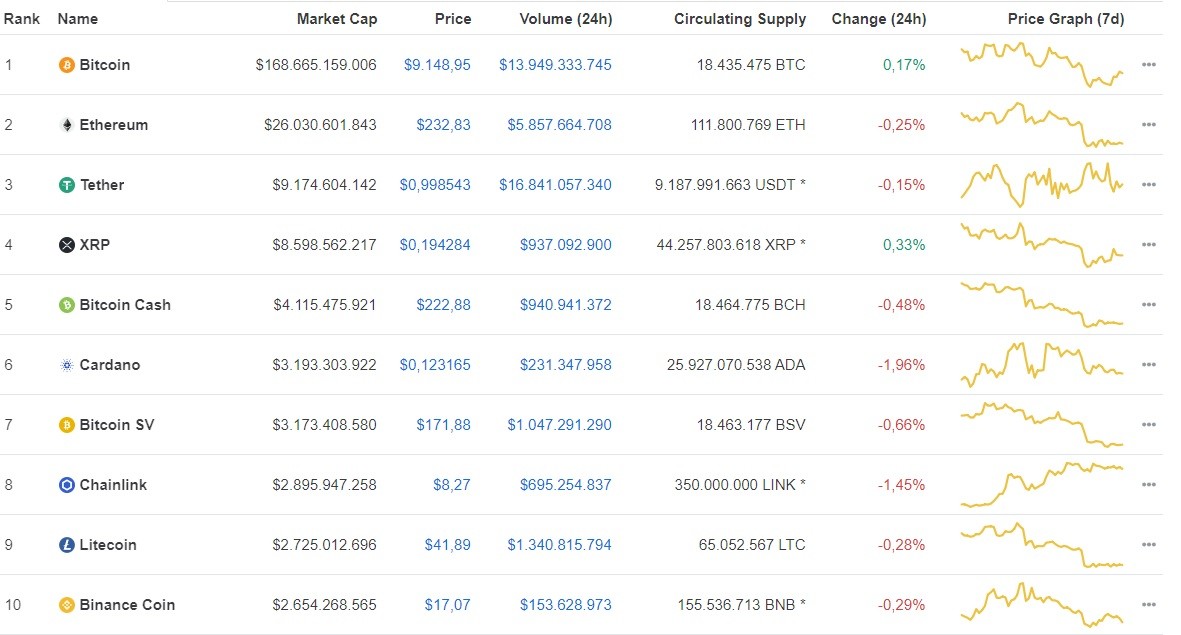Viewport: 1181px width, 635px height.
Task: Sort by the Market Cap column header
Action: tap(336, 18)
